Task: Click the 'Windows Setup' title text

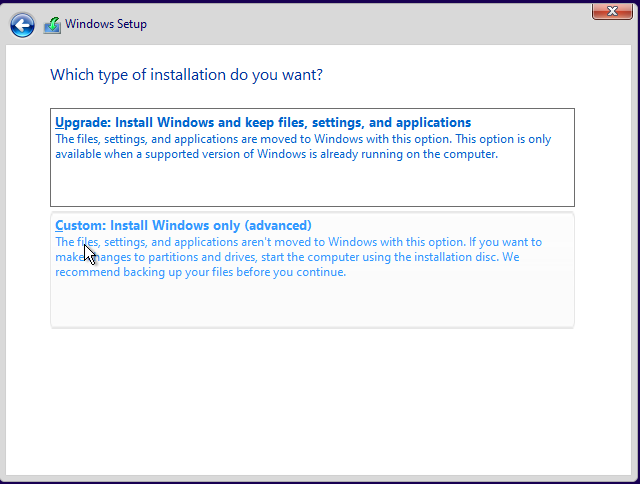Action: tap(106, 24)
